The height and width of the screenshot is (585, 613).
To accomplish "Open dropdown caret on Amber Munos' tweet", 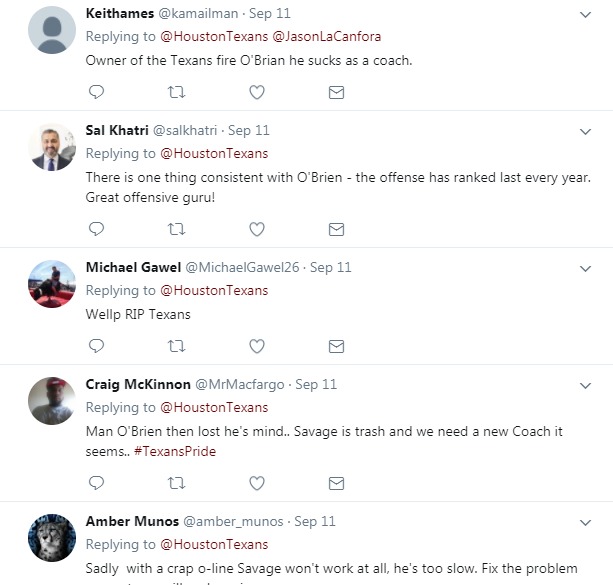I will (x=586, y=522).
